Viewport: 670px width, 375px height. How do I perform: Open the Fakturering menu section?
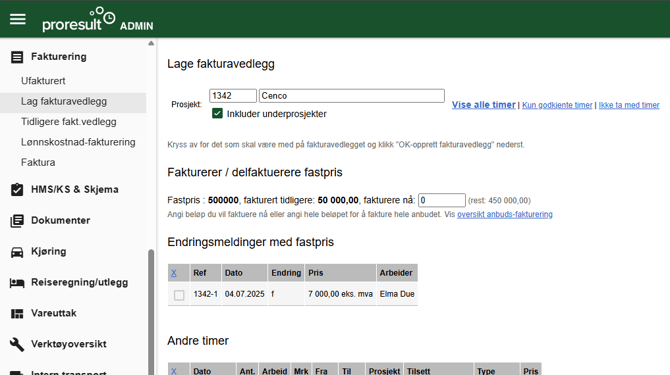coord(59,57)
